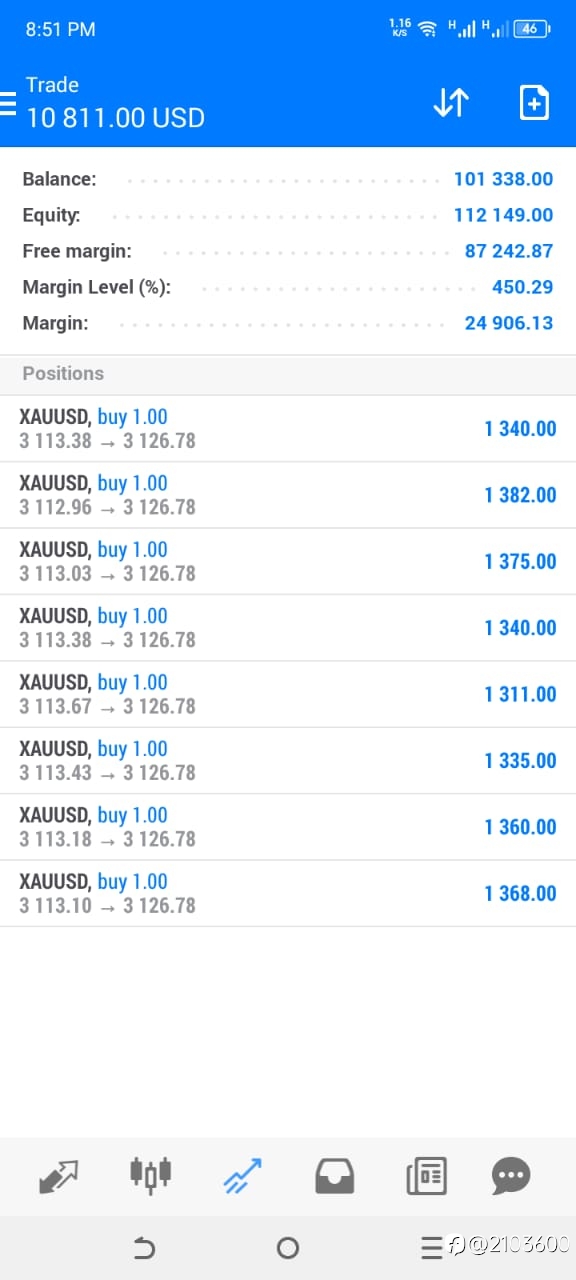Tap Android back navigation button
The image size is (576, 1280).
click(144, 1247)
